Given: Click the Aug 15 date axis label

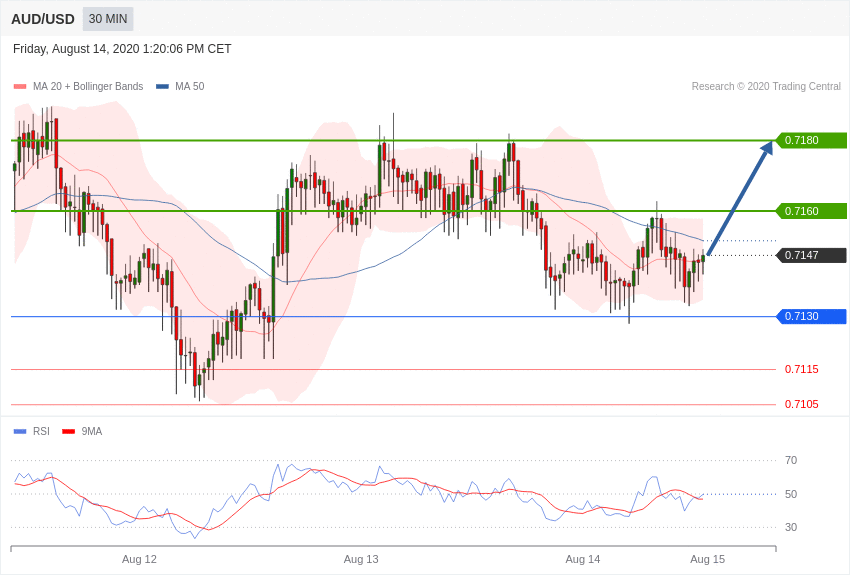Looking at the screenshot, I should point(707,559).
